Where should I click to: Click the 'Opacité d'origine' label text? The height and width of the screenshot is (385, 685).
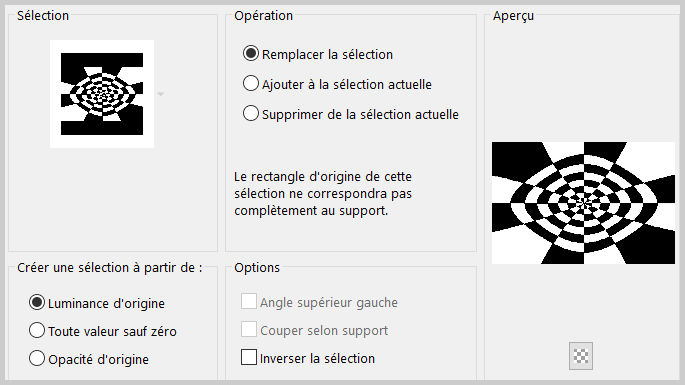click(x=98, y=360)
